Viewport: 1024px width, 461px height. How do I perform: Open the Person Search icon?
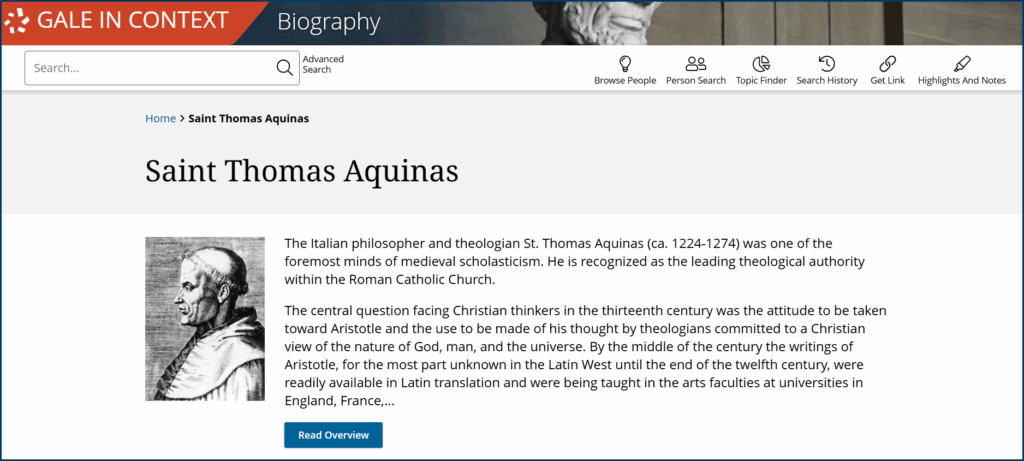click(x=696, y=64)
